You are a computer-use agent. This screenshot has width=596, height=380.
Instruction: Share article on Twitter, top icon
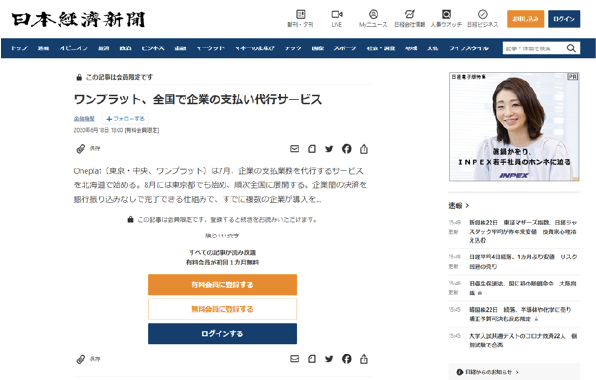point(329,149)
